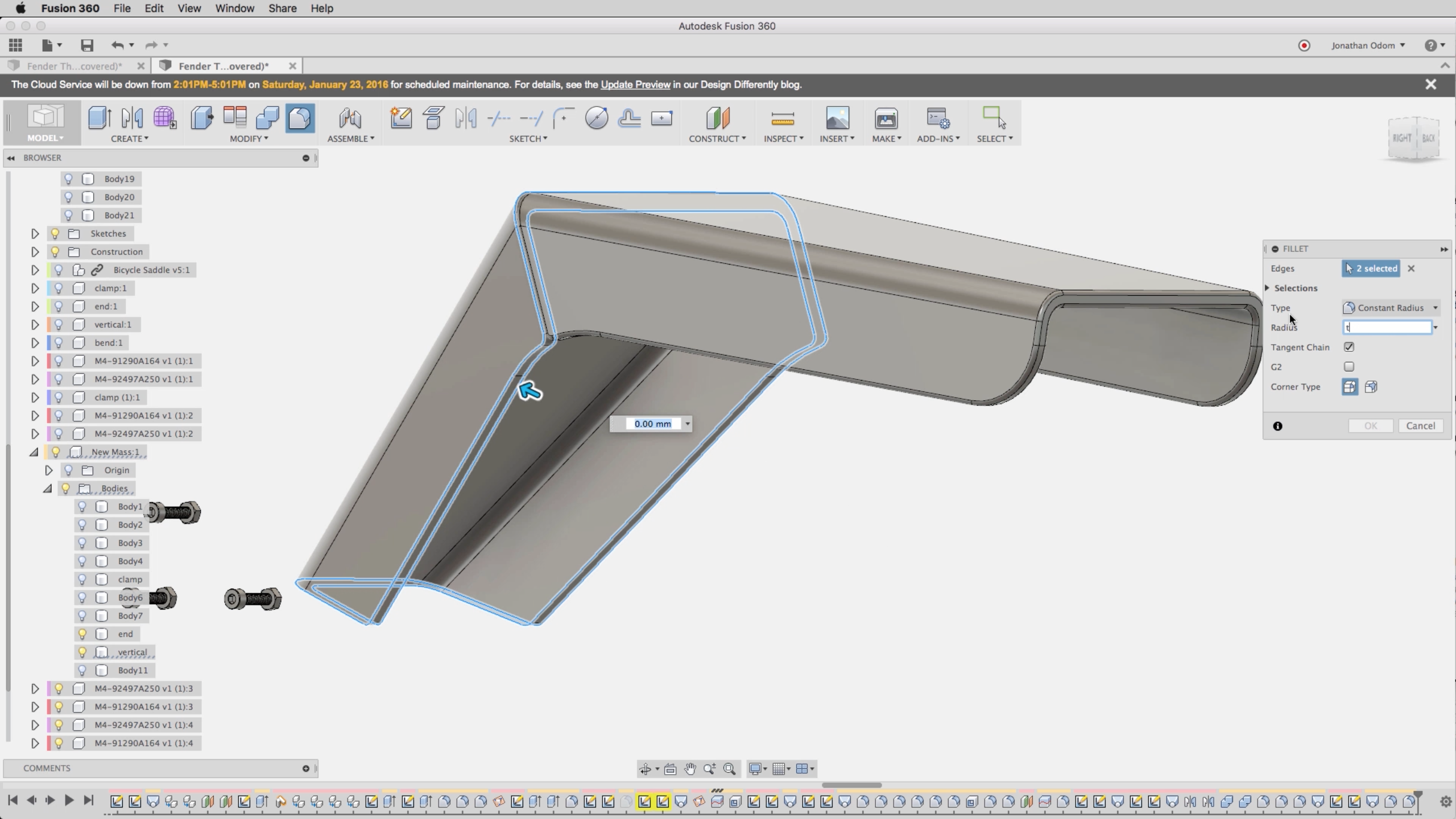The width and height of the screenshot is (1456, 819).
Task: Toggle visibility bulb of Body1
Action: tap(82, 506)
